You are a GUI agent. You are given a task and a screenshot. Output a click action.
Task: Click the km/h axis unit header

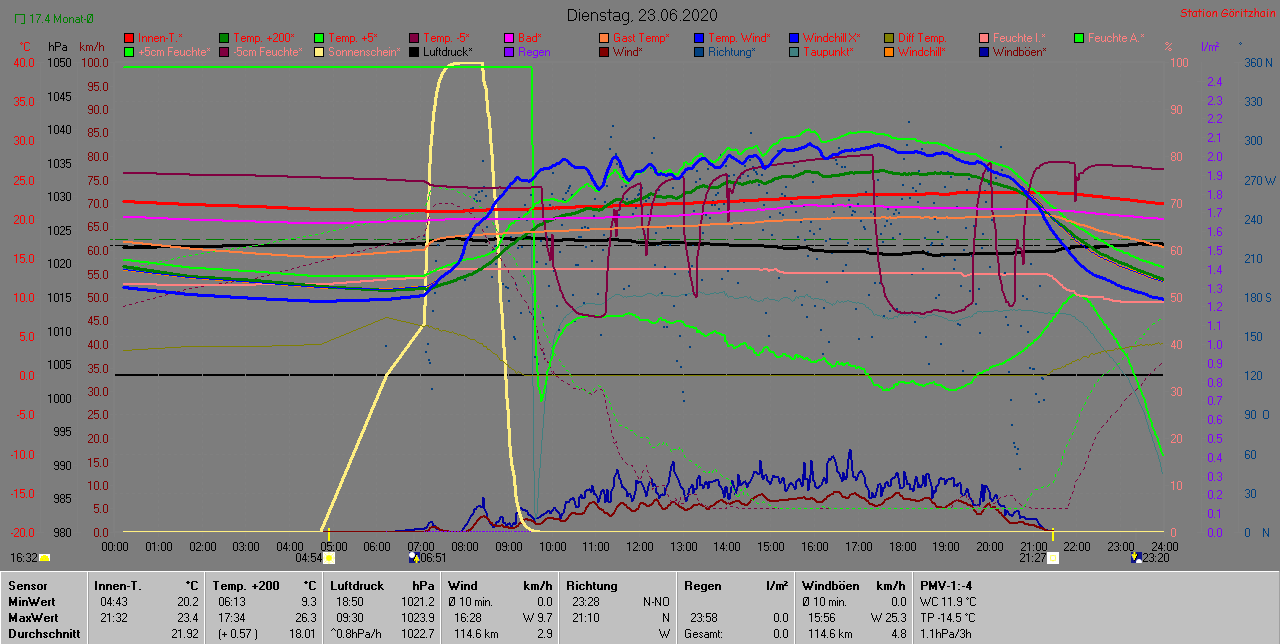[x=91, y=47]
